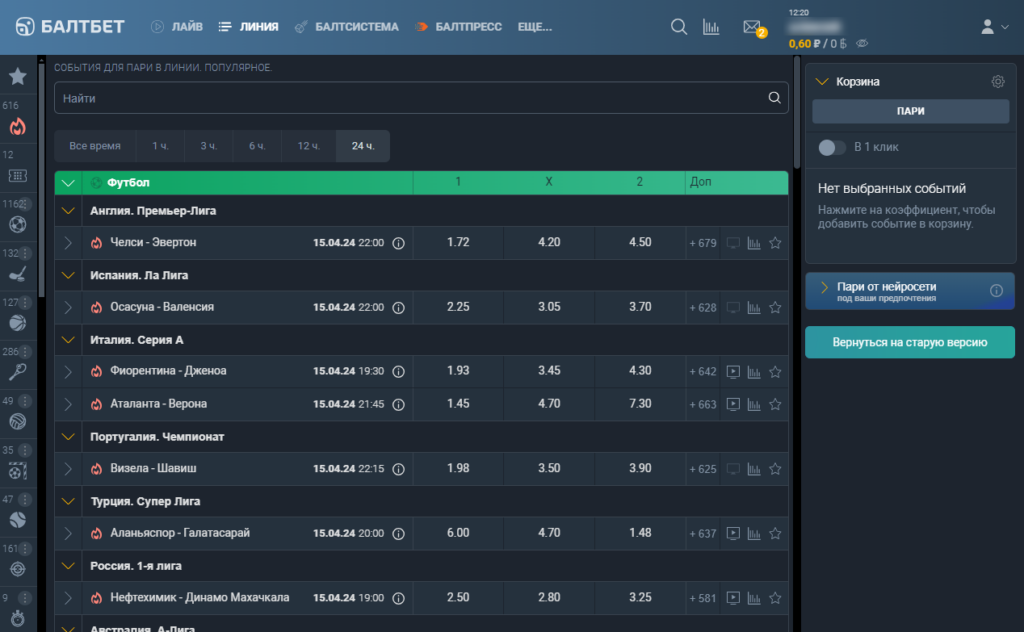Favorite the Осасуна - Валенсия match

775,308
